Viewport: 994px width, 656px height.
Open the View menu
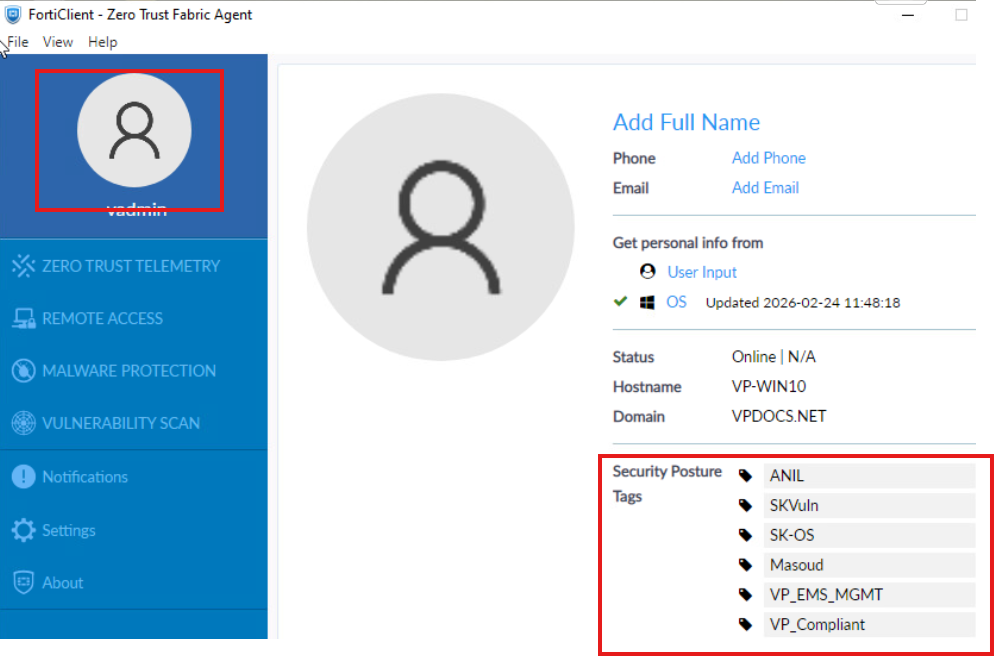(x=58, y=42)
